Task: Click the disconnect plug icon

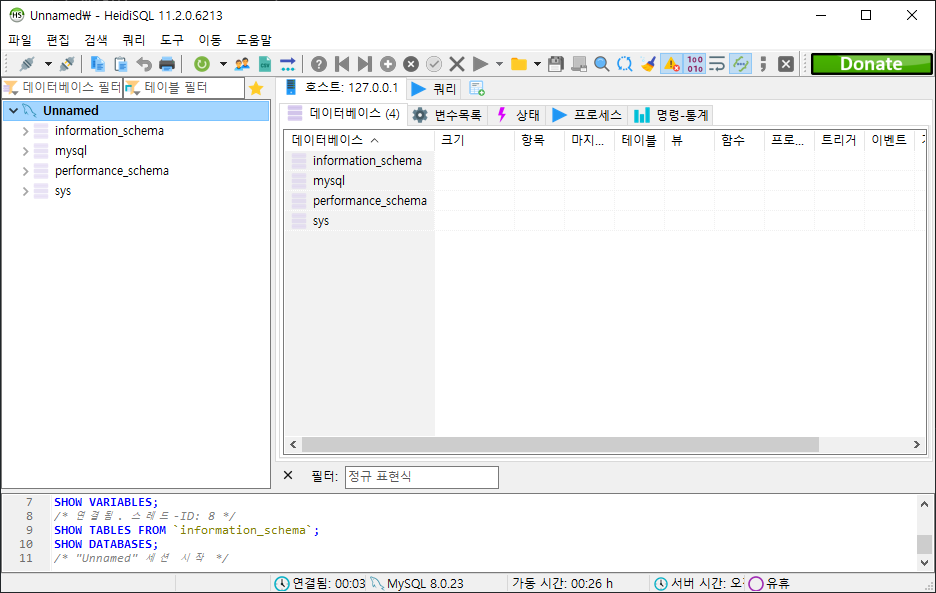Action: pyautogui.click(x=66, y=63)
